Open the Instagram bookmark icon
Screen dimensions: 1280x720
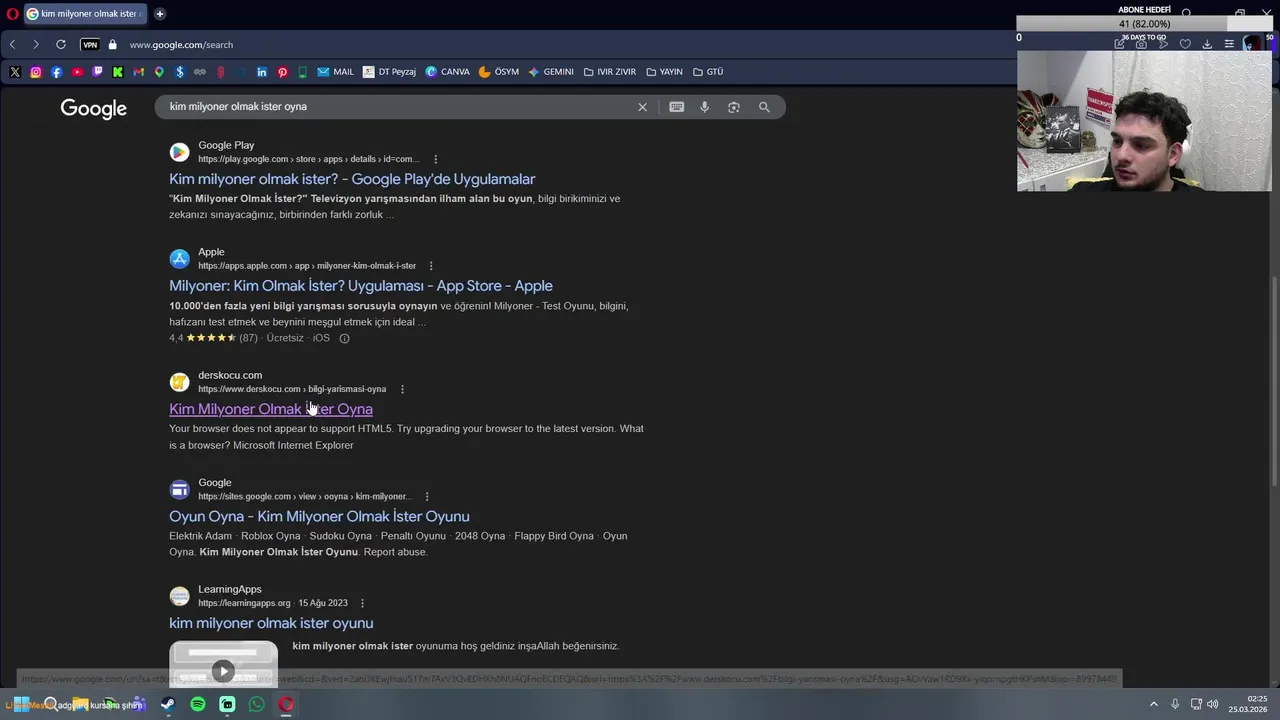[36, 72]
